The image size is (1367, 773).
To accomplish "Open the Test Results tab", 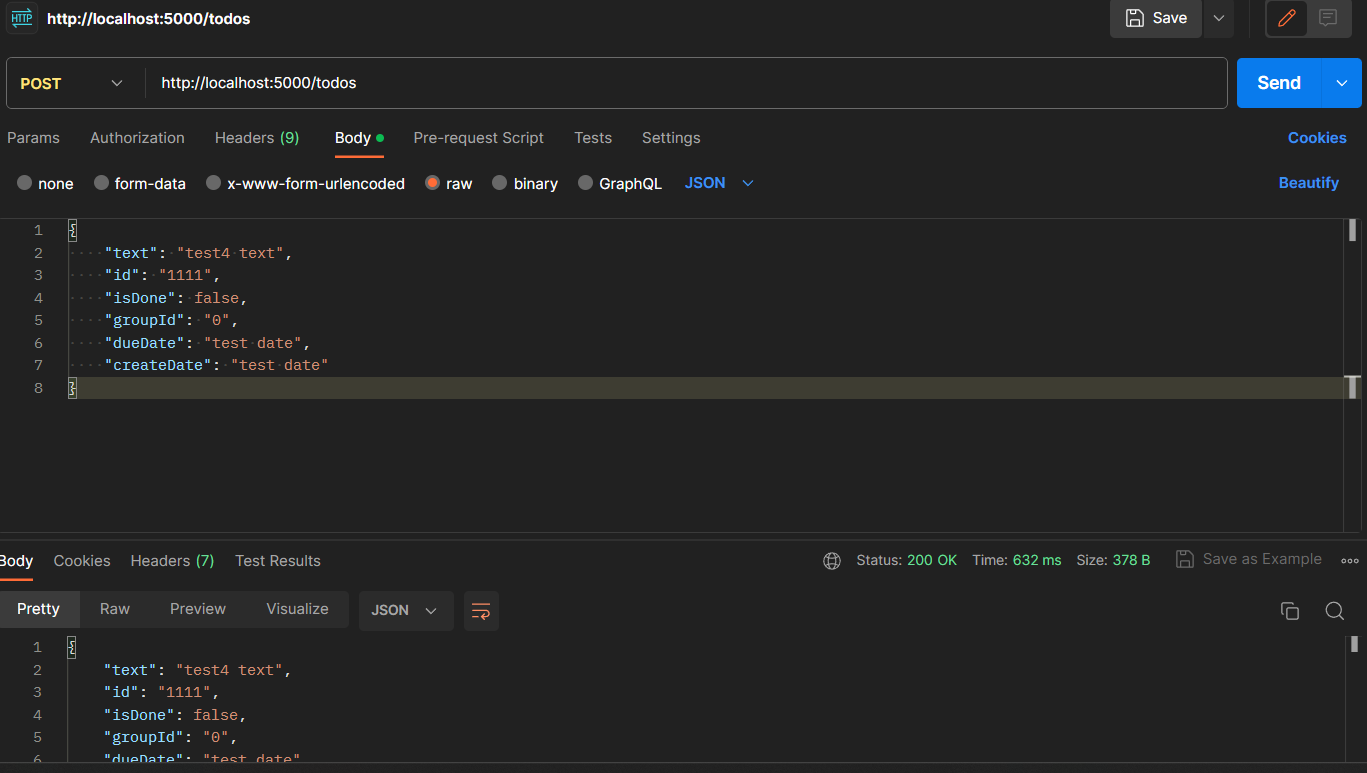I will tap(278, 561).
